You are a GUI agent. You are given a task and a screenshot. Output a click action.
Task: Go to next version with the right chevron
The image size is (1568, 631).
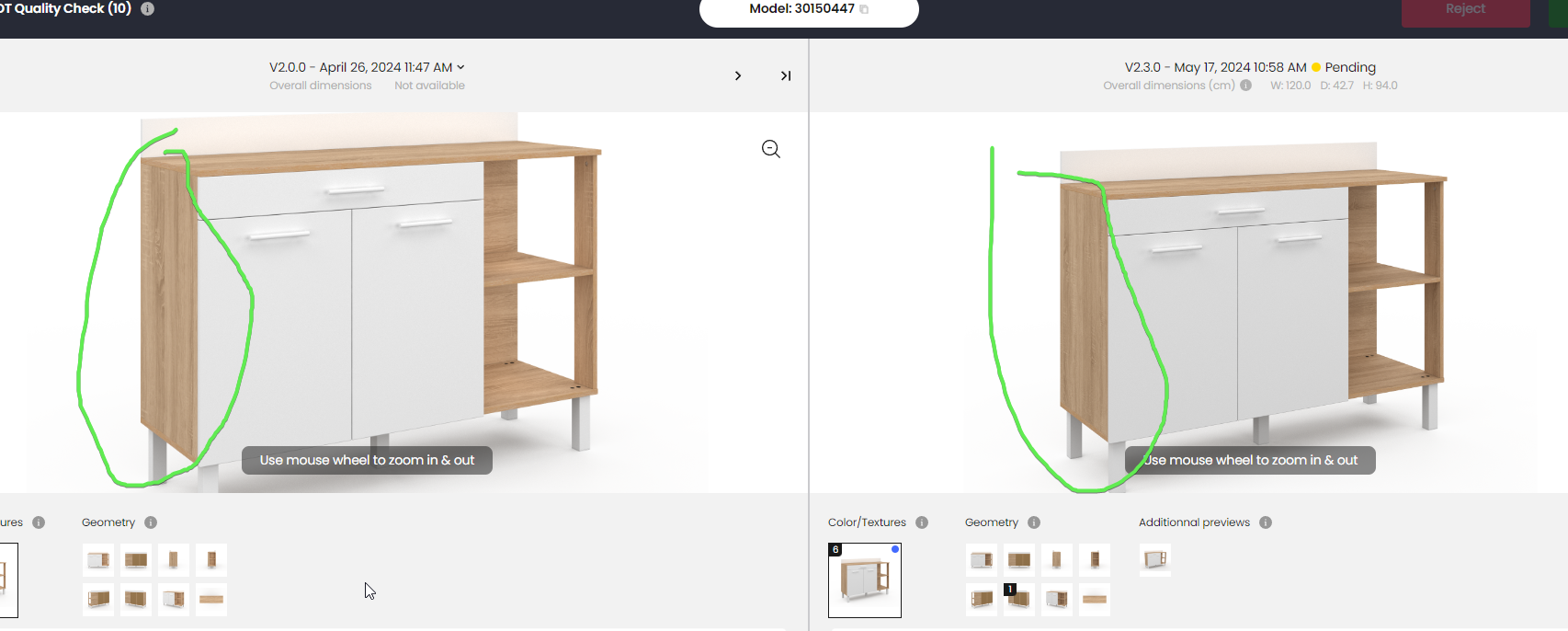point(738,75)
